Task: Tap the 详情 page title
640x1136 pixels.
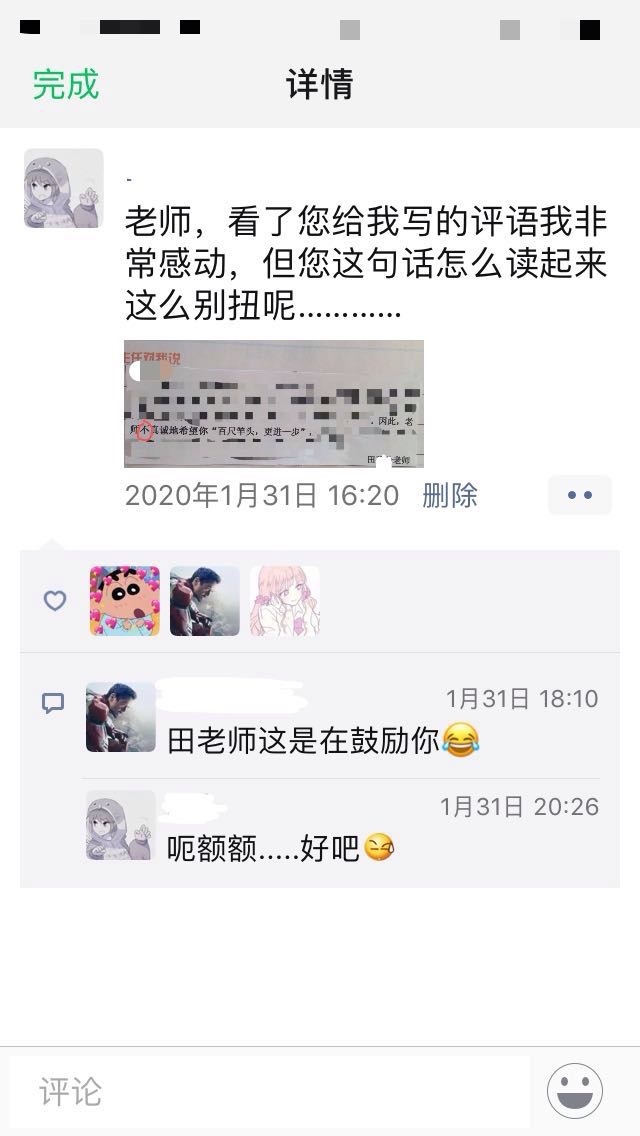Action: tap(320, 84)
